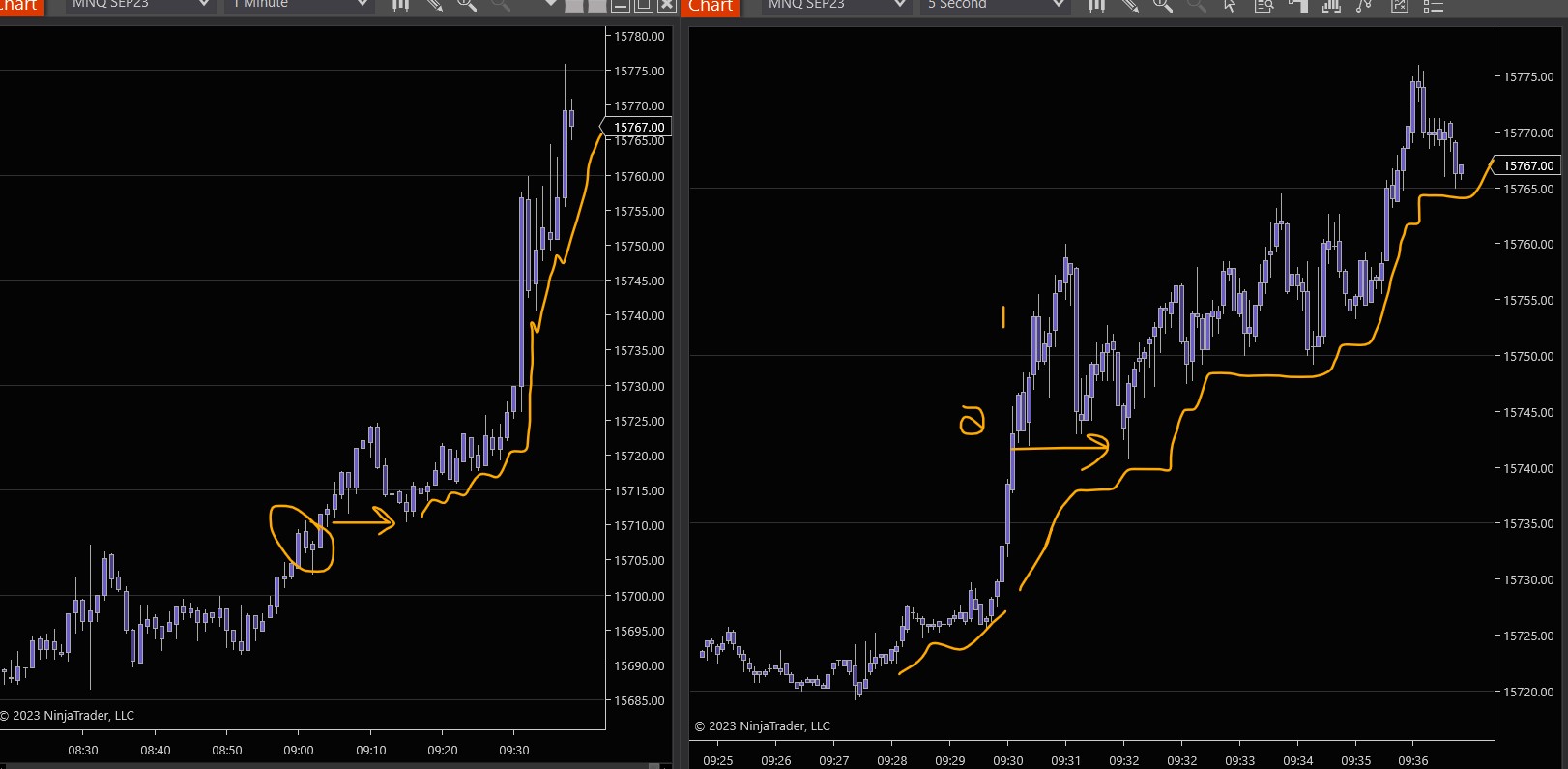The height and width of the screenshot is (769, 1568).
Task: Open the 1 Minute interval dropdown
Action: [299, 5]
